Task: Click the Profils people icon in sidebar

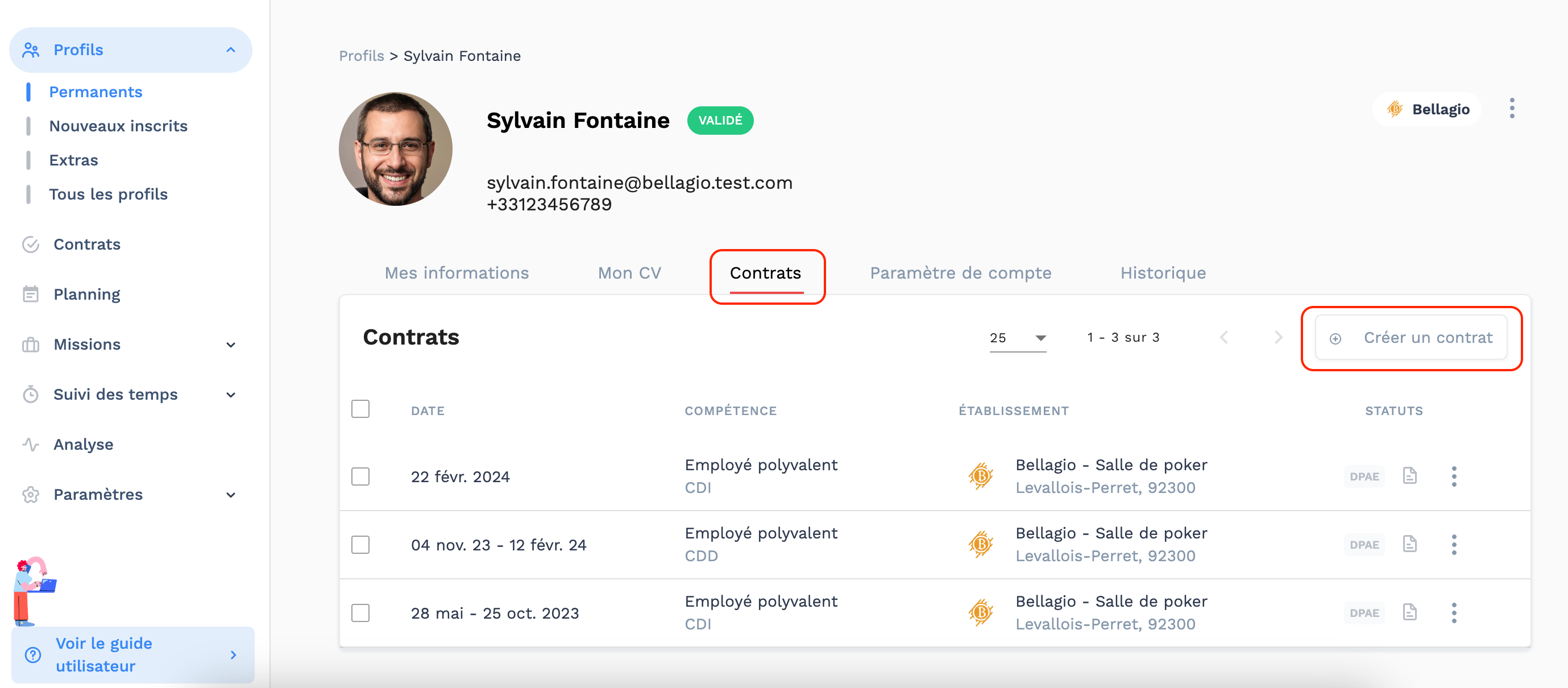Action: pos(31,50)
